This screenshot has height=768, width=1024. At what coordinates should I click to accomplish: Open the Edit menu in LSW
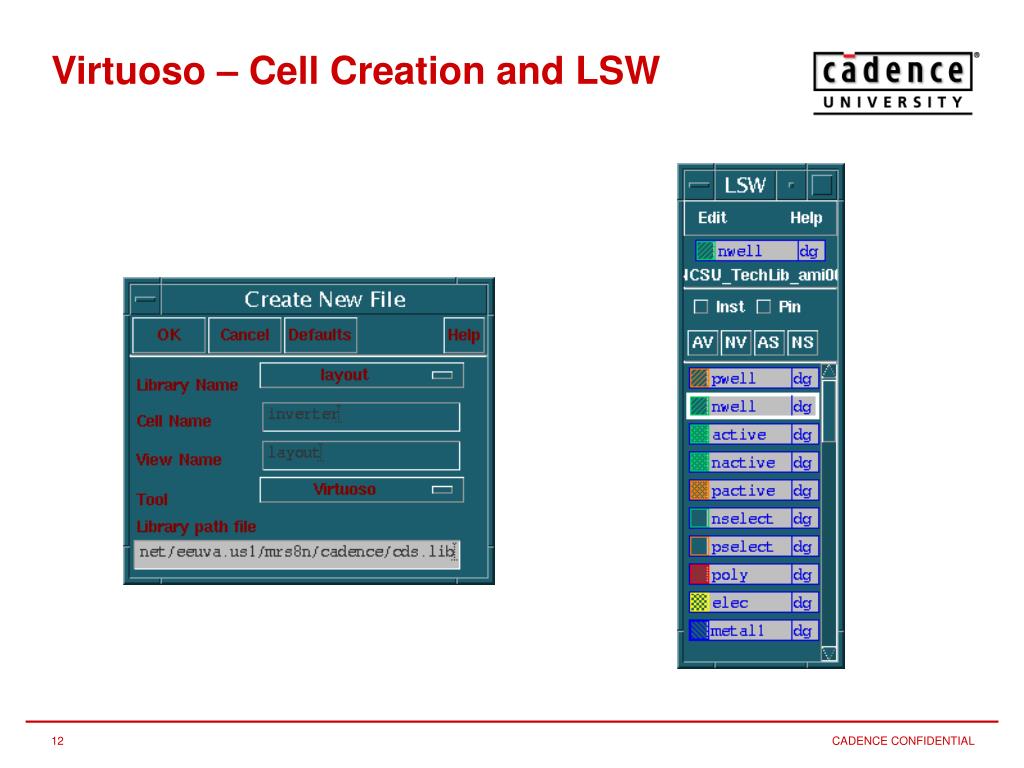point(712,218)
